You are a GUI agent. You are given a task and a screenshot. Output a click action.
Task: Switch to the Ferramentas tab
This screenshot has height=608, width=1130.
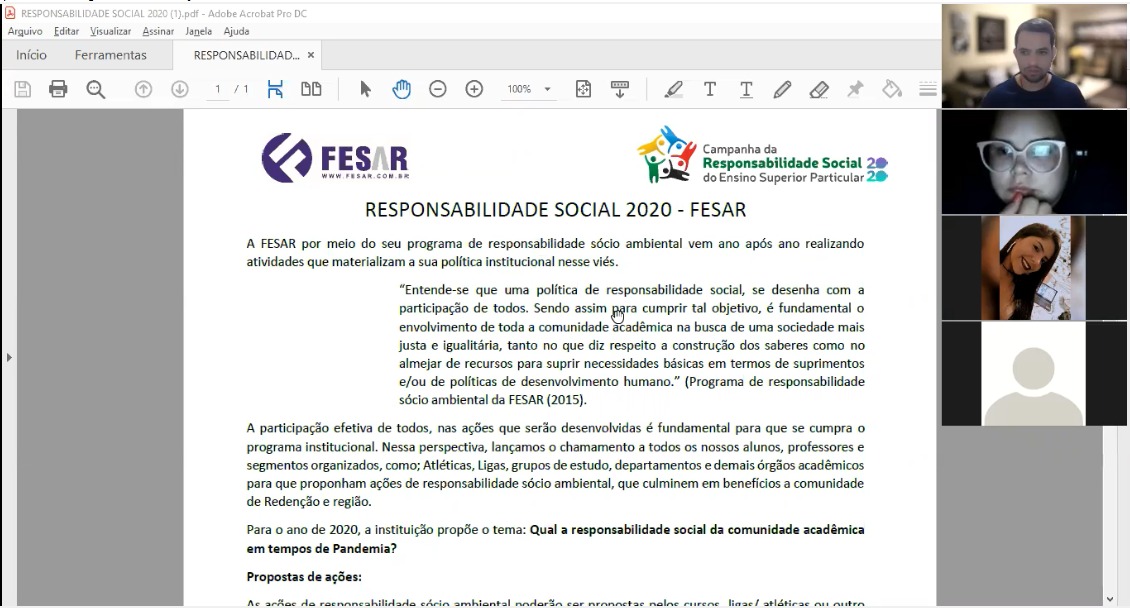pos(110,55)
